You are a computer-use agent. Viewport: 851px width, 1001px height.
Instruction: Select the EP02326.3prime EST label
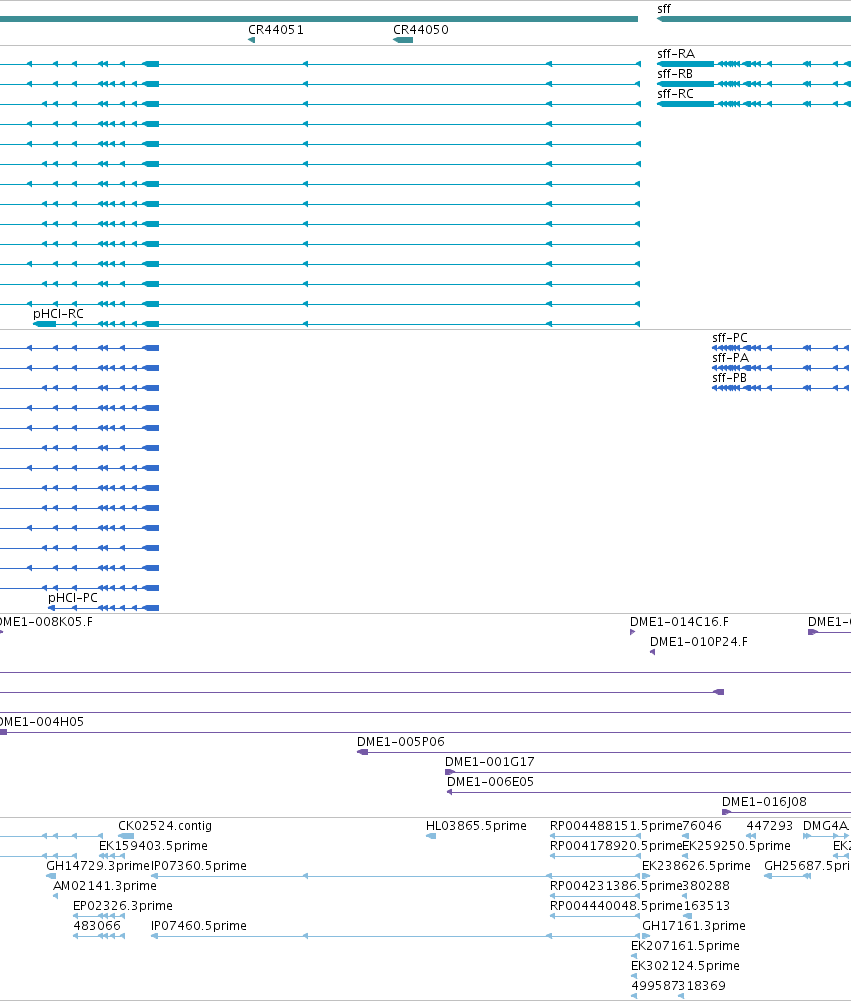click(x=123, y=906)
